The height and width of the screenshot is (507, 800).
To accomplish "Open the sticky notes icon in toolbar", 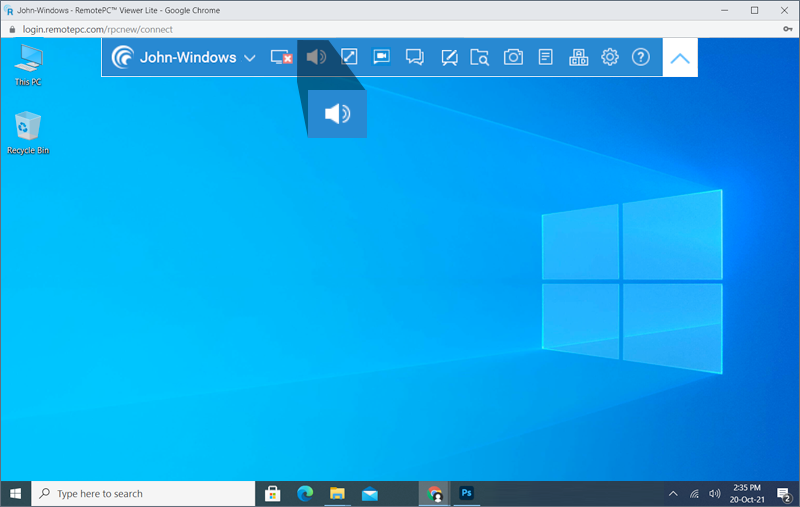I will pyautogui.click(x=545, y=57).
